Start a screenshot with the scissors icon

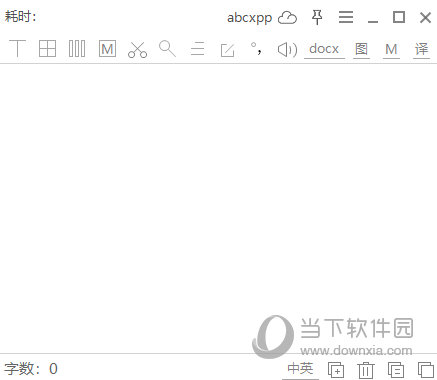coord(137,50)
